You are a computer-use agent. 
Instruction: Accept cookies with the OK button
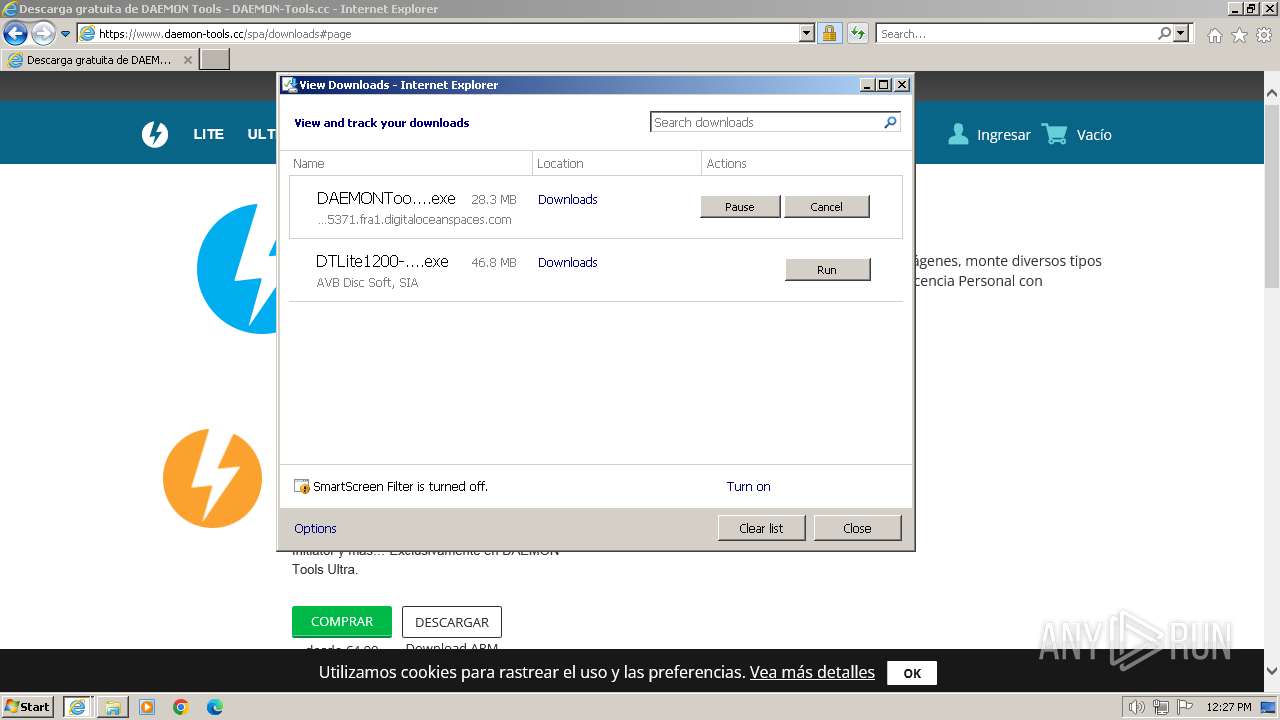click(912, 673)
